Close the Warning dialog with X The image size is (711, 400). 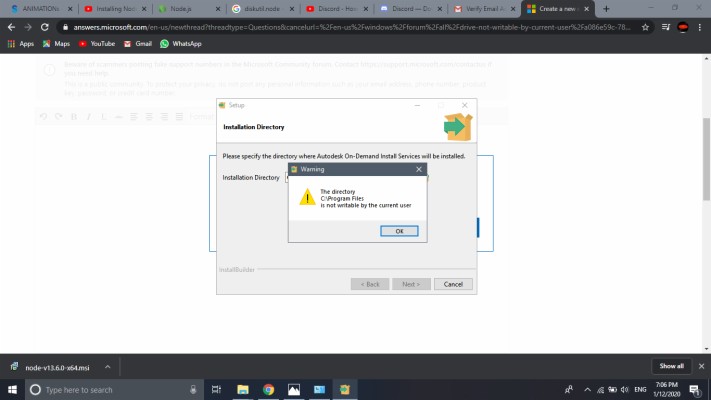(x=420, y=170)
